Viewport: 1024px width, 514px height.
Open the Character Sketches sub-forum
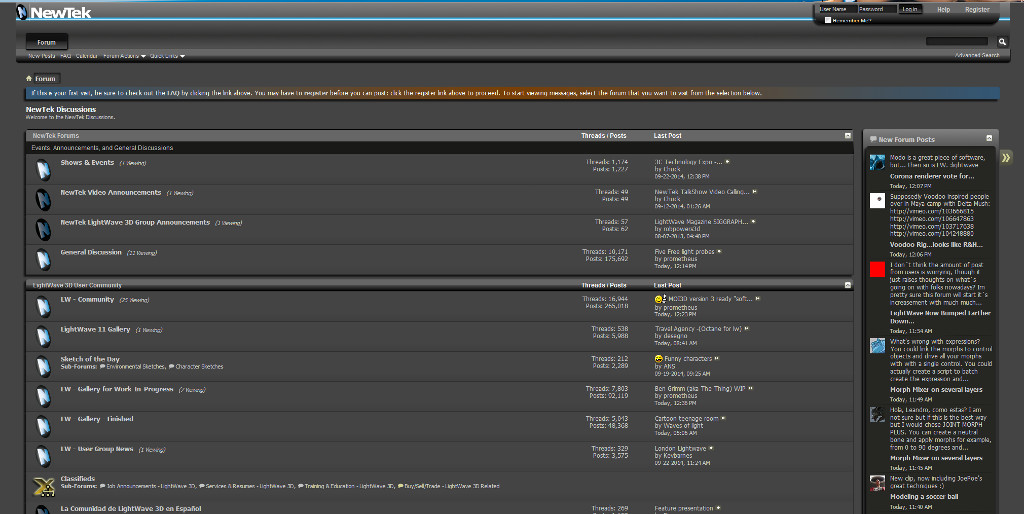199,367
